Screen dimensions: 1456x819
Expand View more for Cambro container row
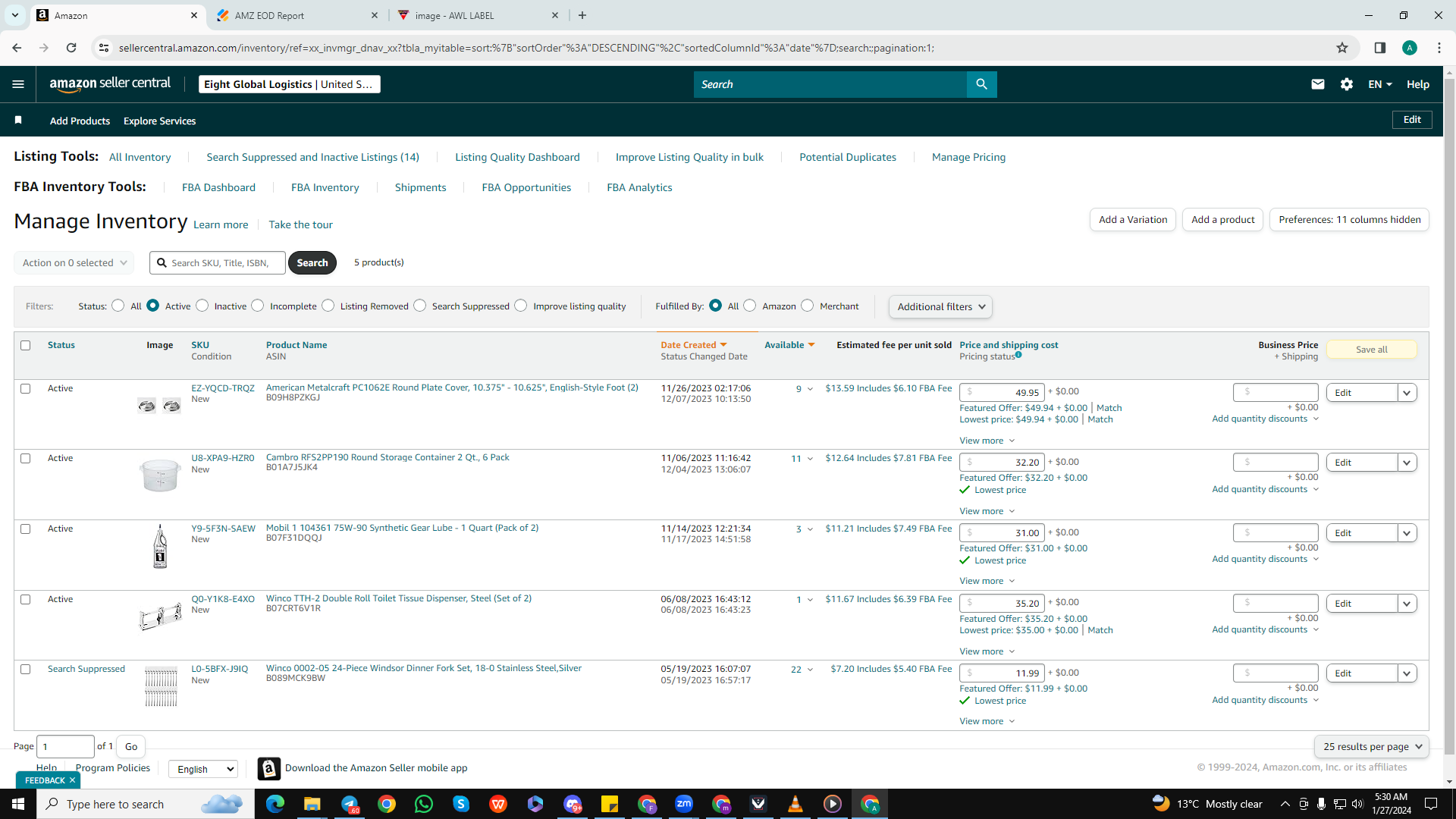coord(987,511)
